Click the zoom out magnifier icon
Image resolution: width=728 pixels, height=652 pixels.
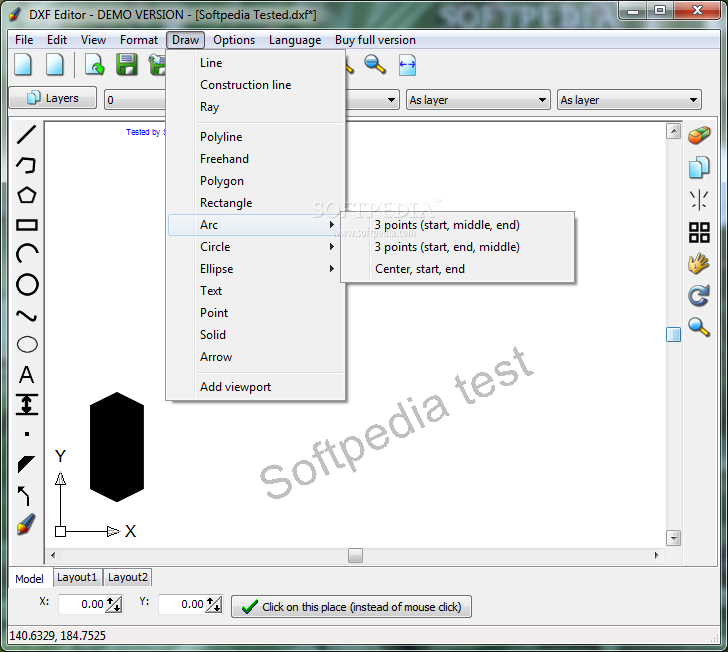point(375,65)
